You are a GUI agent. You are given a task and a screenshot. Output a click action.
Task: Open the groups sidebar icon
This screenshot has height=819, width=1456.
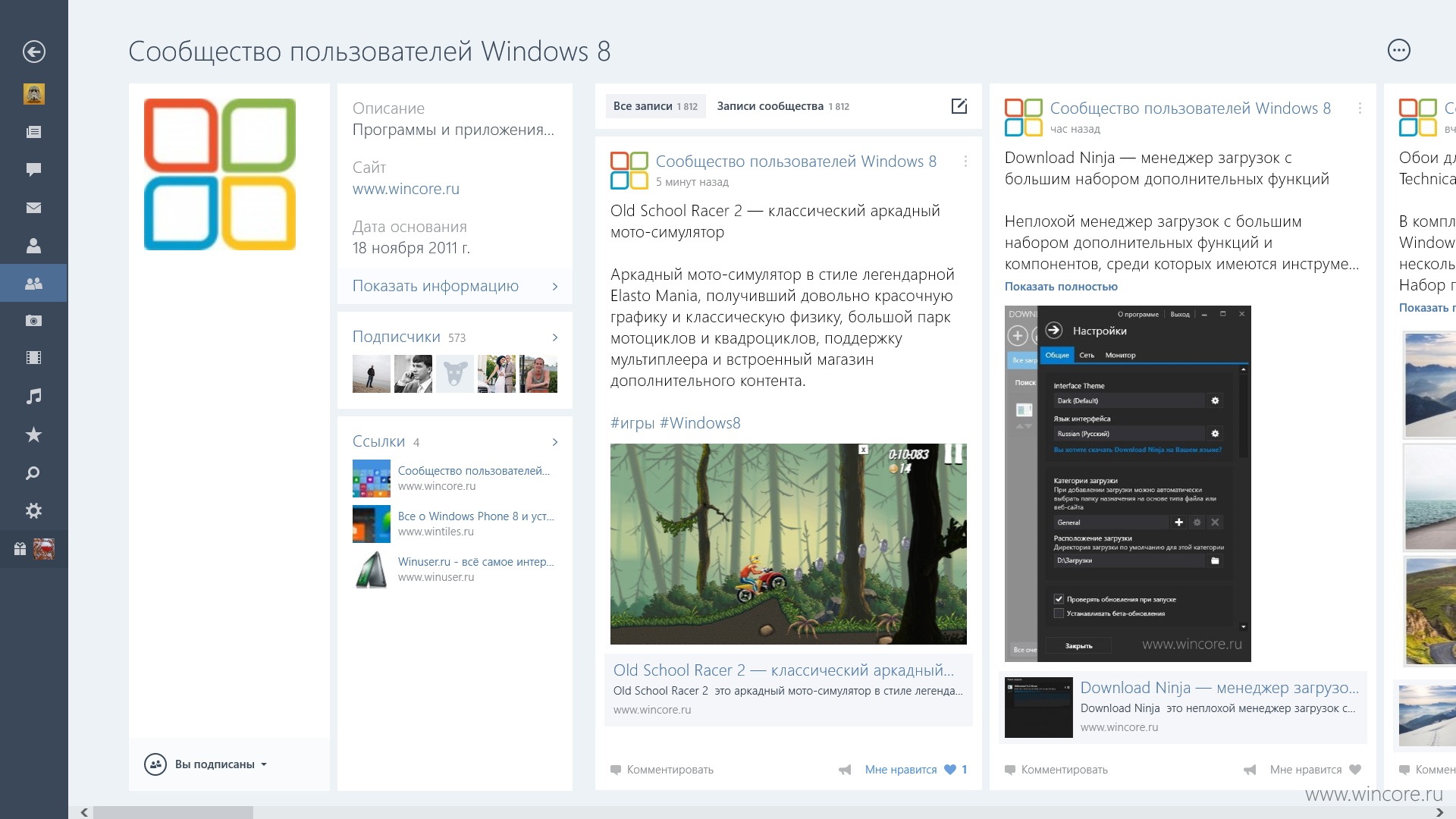(33, 283)
